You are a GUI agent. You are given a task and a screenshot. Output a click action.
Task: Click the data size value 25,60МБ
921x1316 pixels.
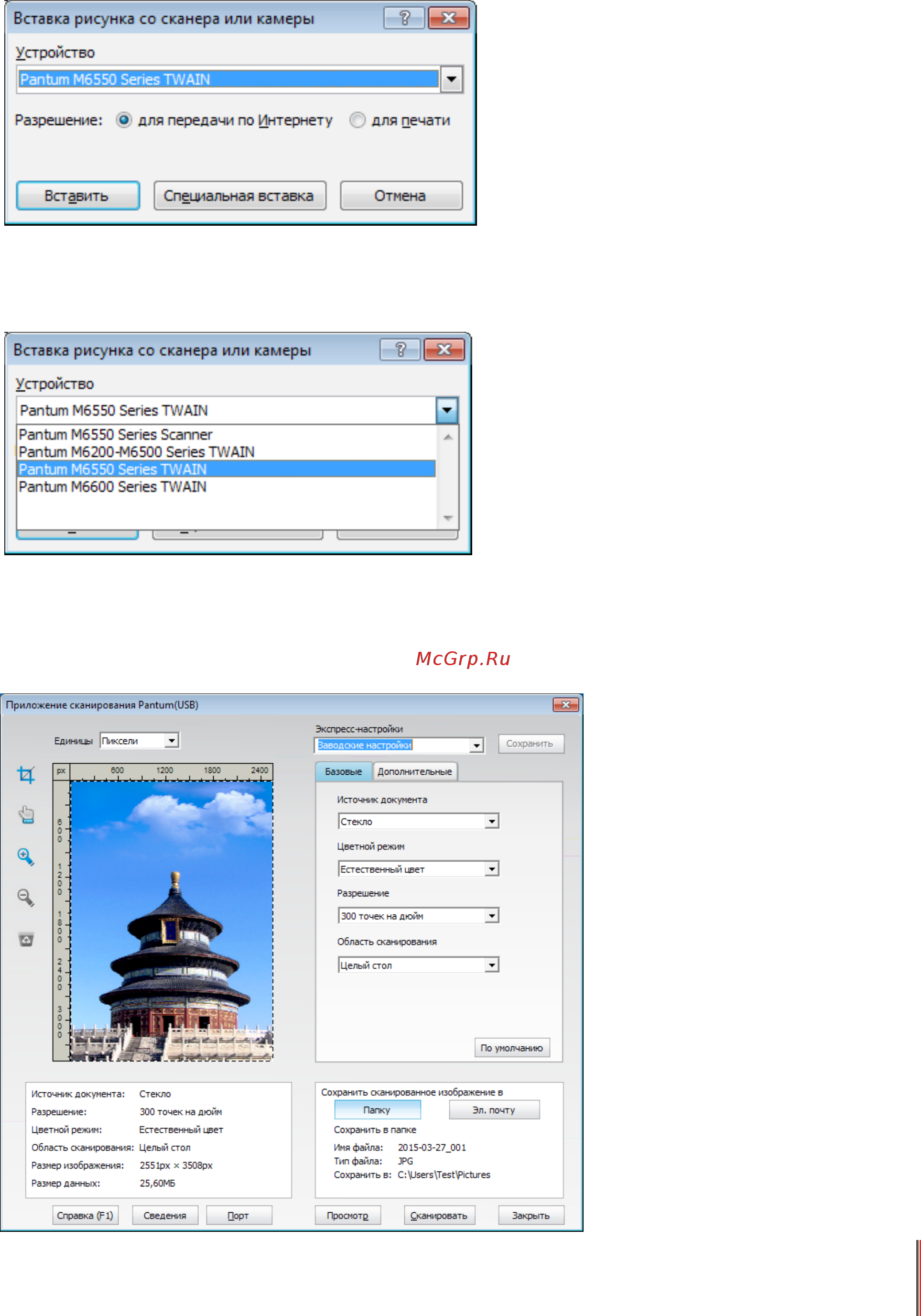(x=158, y=1183)
